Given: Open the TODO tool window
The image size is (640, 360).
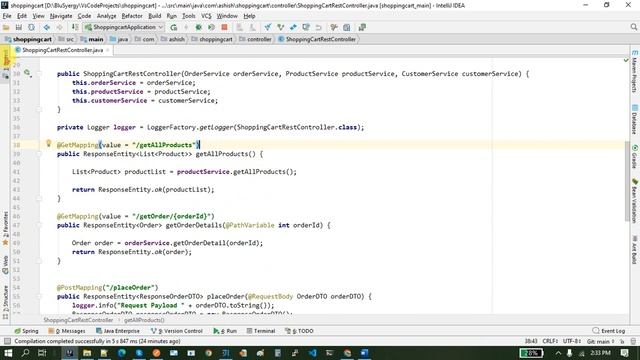Looking at the screenshot, I should pos(299,331).
